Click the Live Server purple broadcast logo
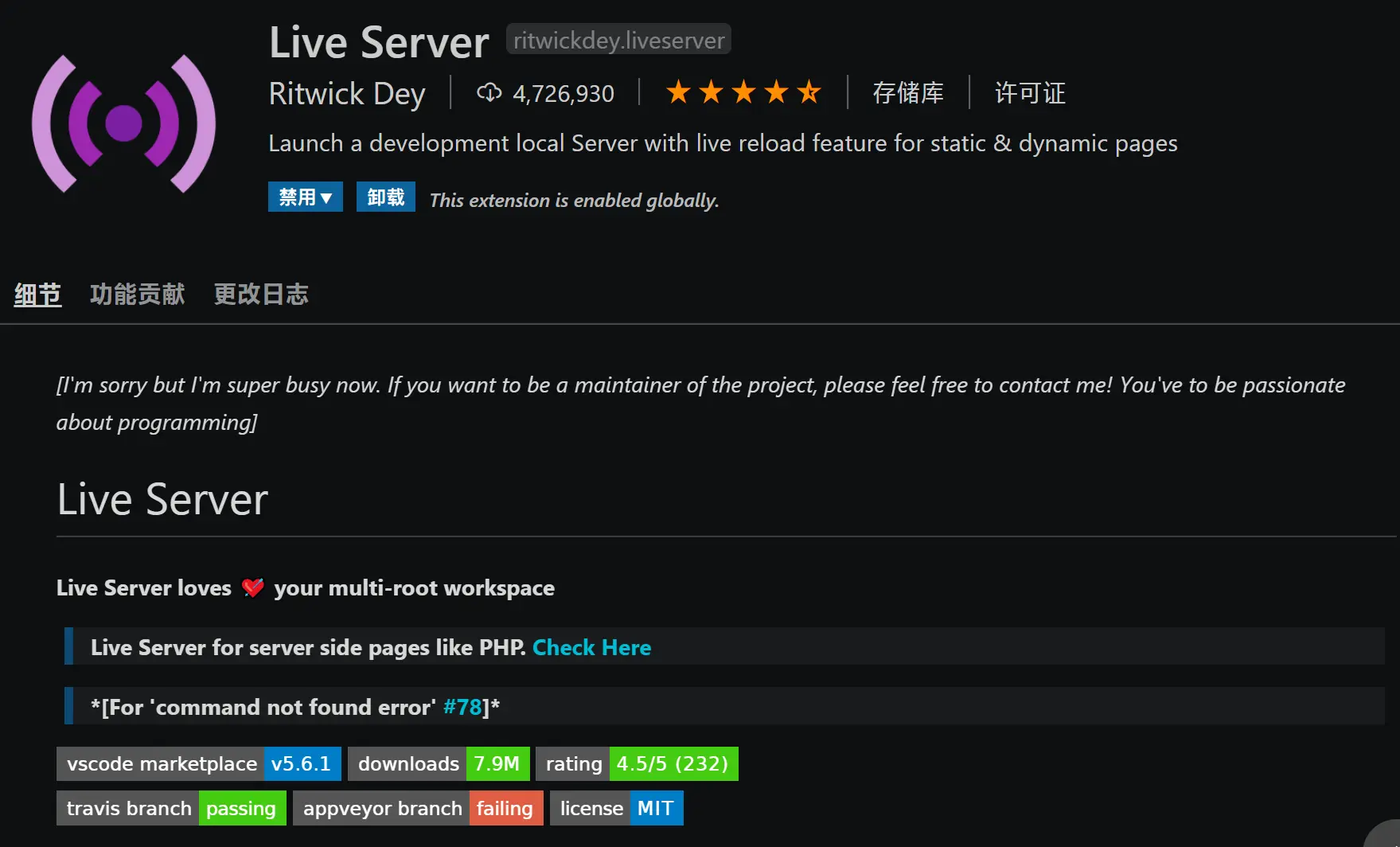The height and width of the screenshot is (847, 1400). point(123,123)
